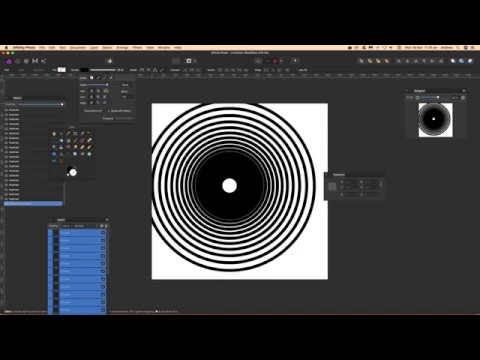Open the Apple menu

pos(6,48)
